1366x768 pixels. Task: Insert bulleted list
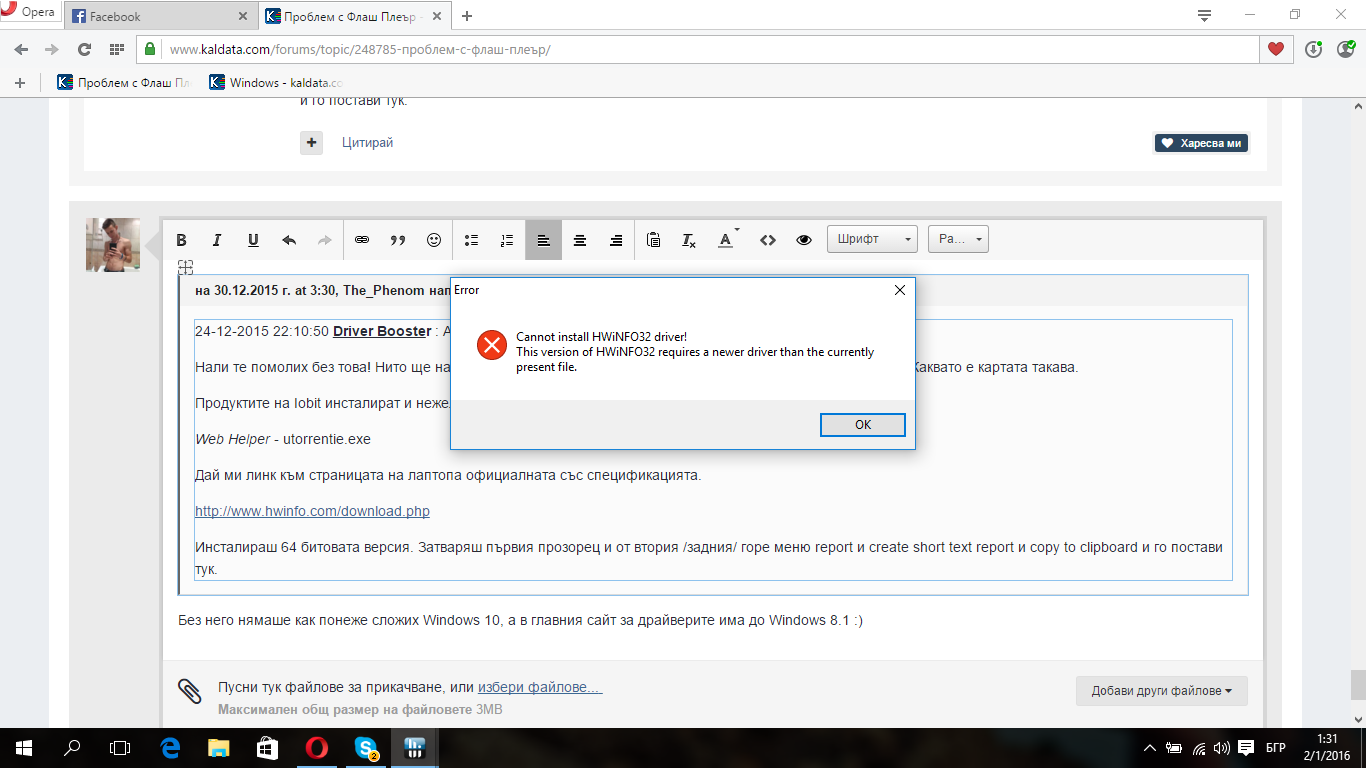coord(471,240)
